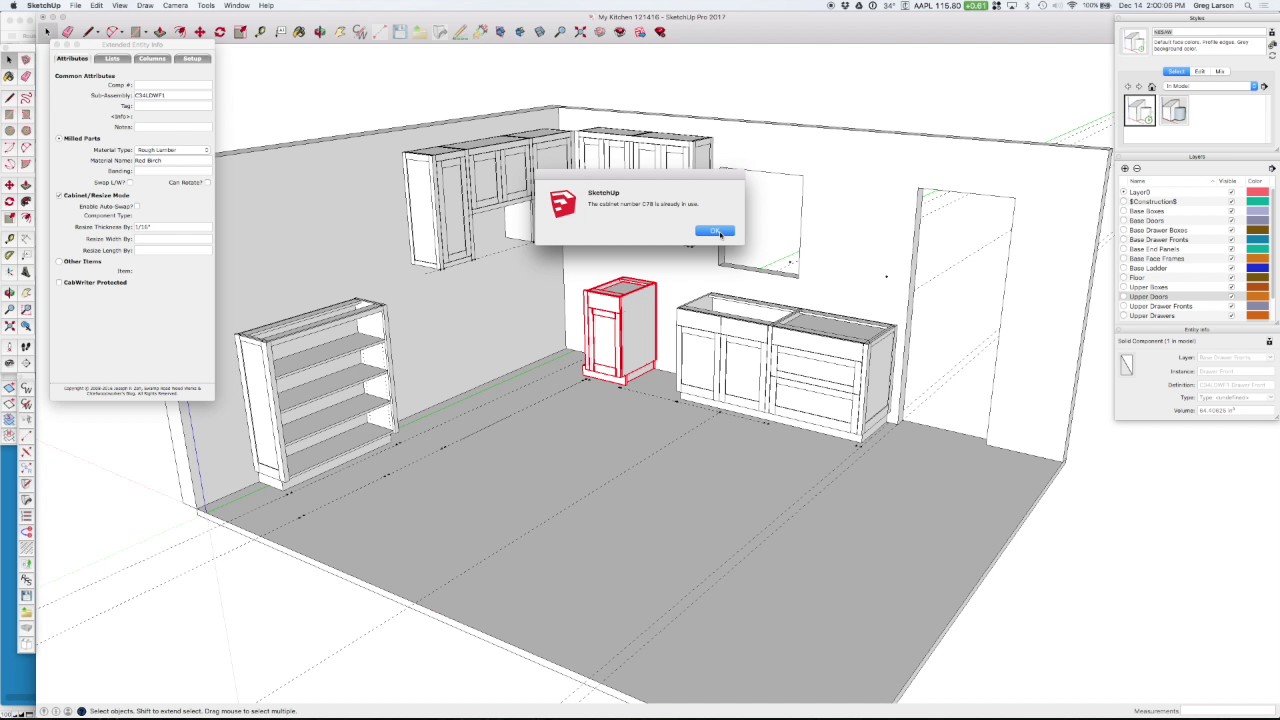Open Spotlight search in the menu bar
This screenshot has width=1280, height=720.
pos(1247,6)
